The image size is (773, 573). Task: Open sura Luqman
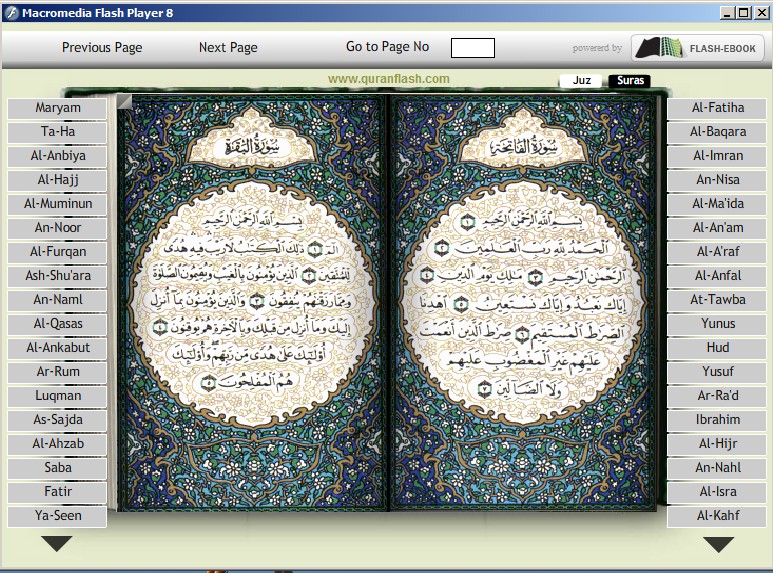pos(57,396)
